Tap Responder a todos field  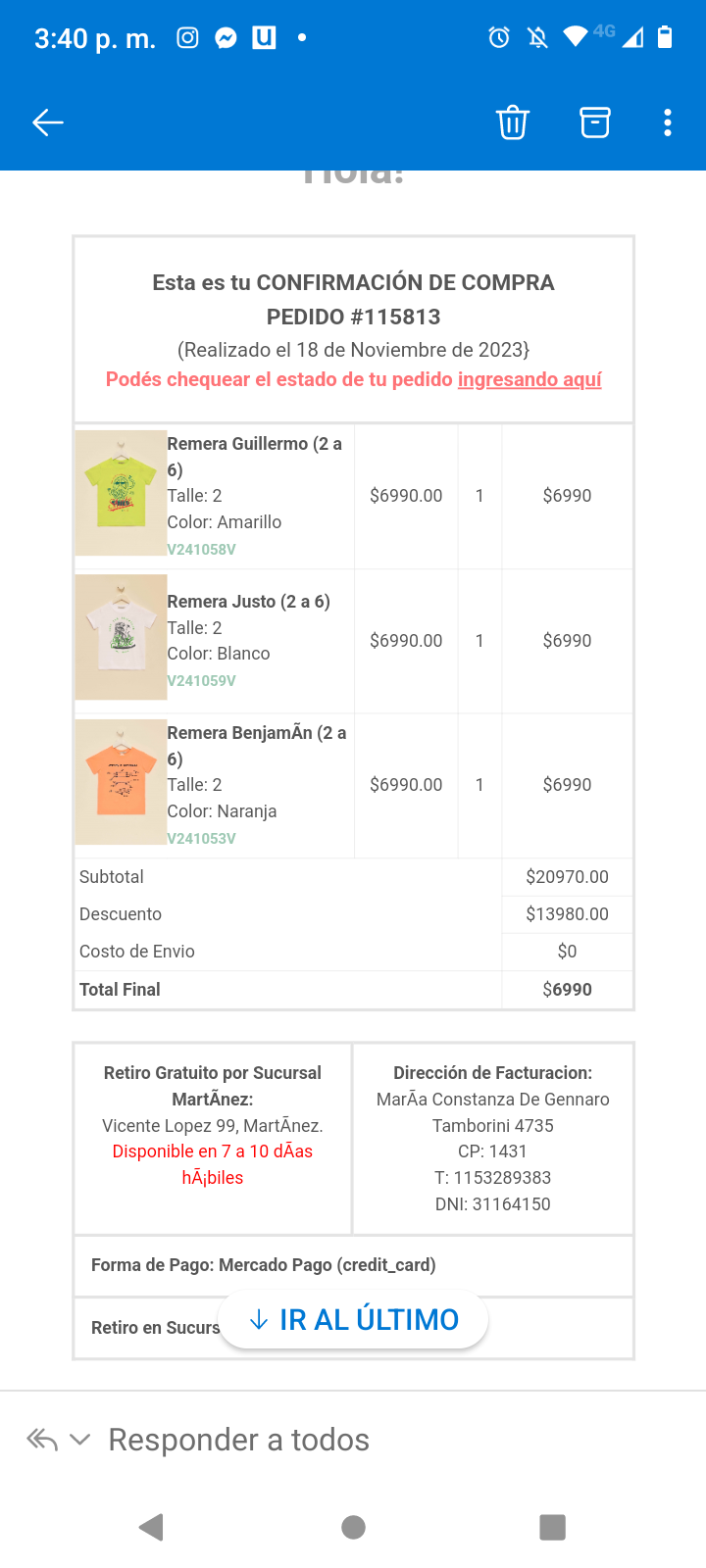point(238,1440)
